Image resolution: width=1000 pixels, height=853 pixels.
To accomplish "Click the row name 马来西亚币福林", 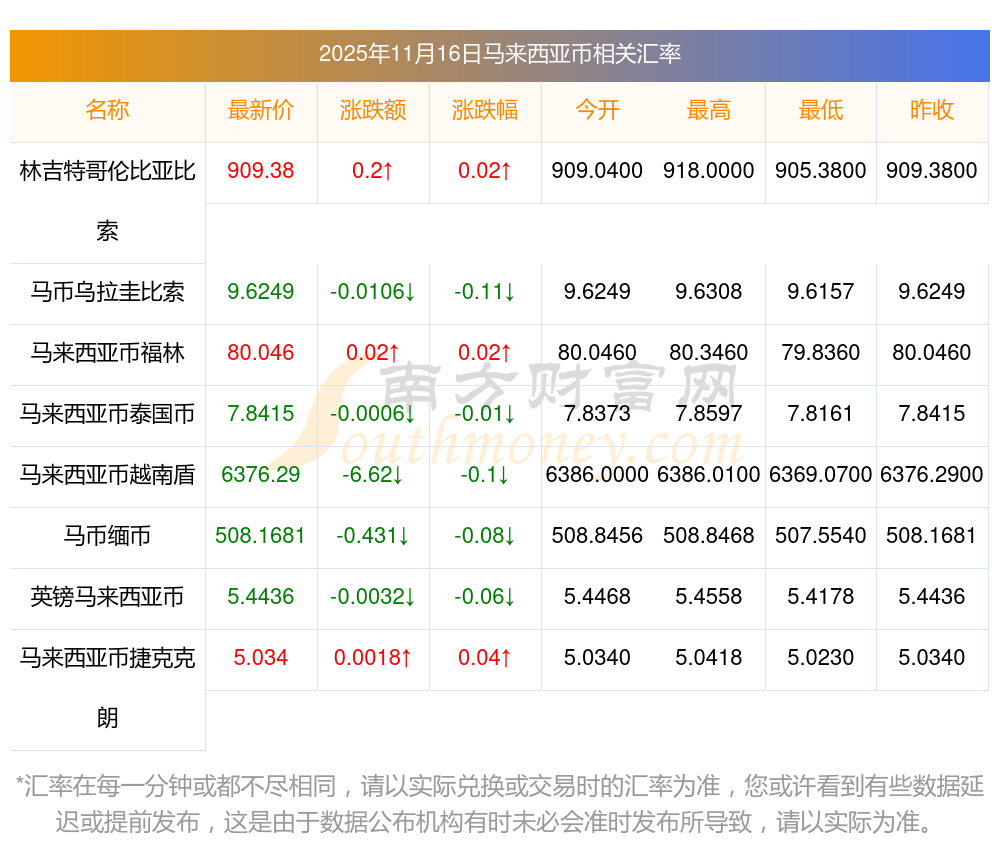I will coord(107,353).
